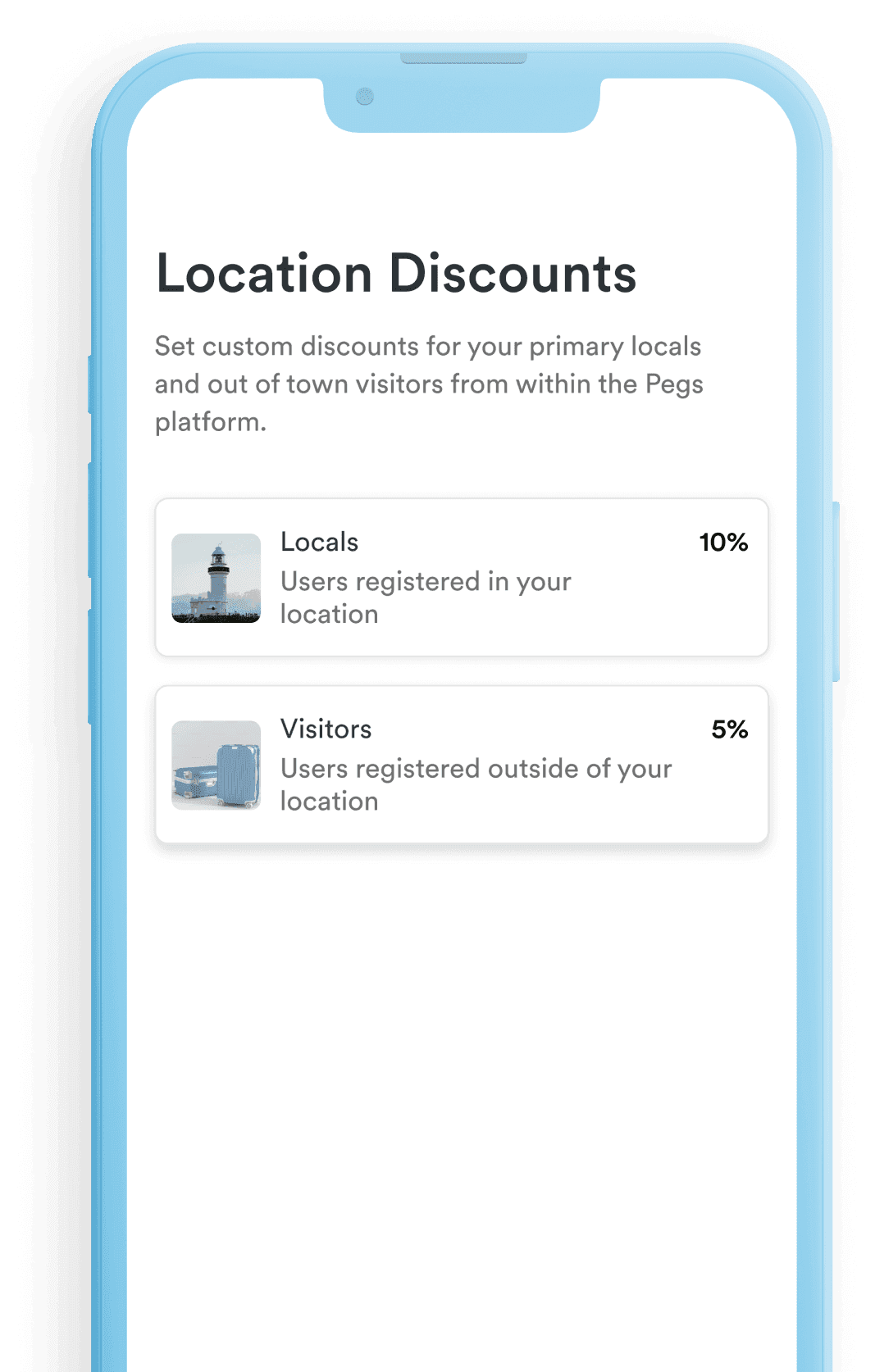Viewport: 875px width, 1372px height.
Task: Click the Location Discounts heading
Action: click(396, 273)
